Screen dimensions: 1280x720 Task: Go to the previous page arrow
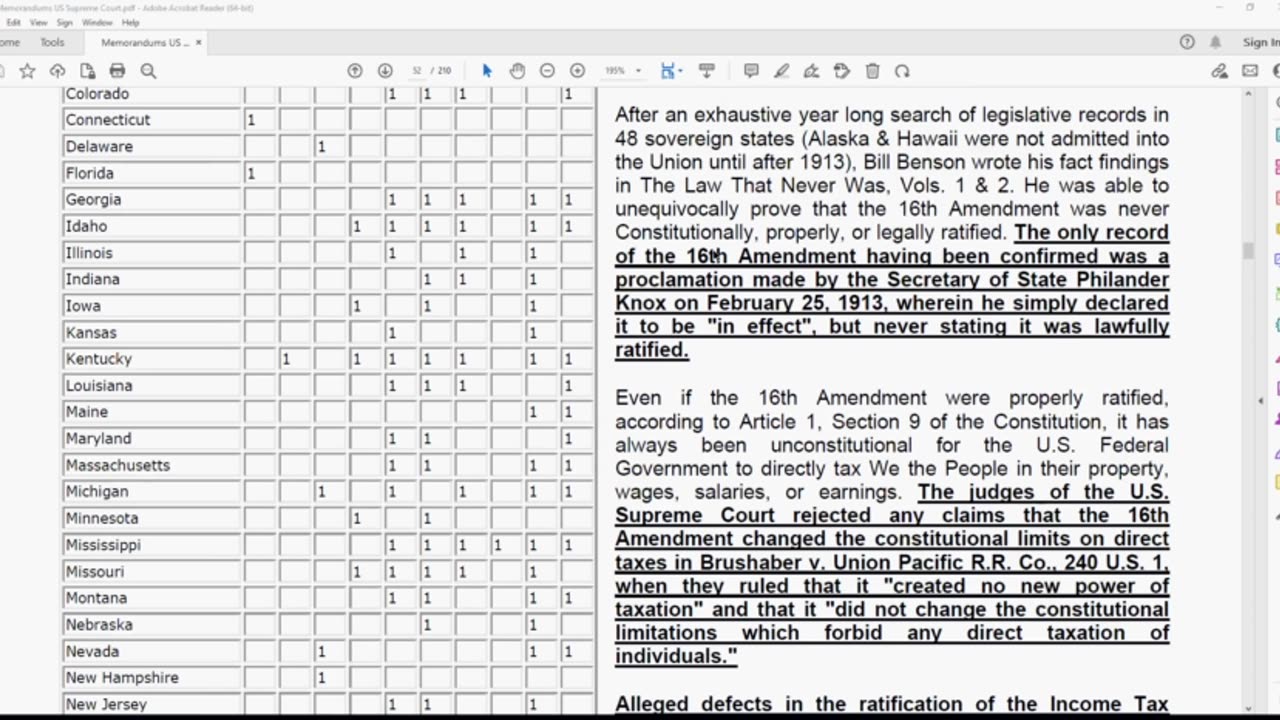pos(355,71)
